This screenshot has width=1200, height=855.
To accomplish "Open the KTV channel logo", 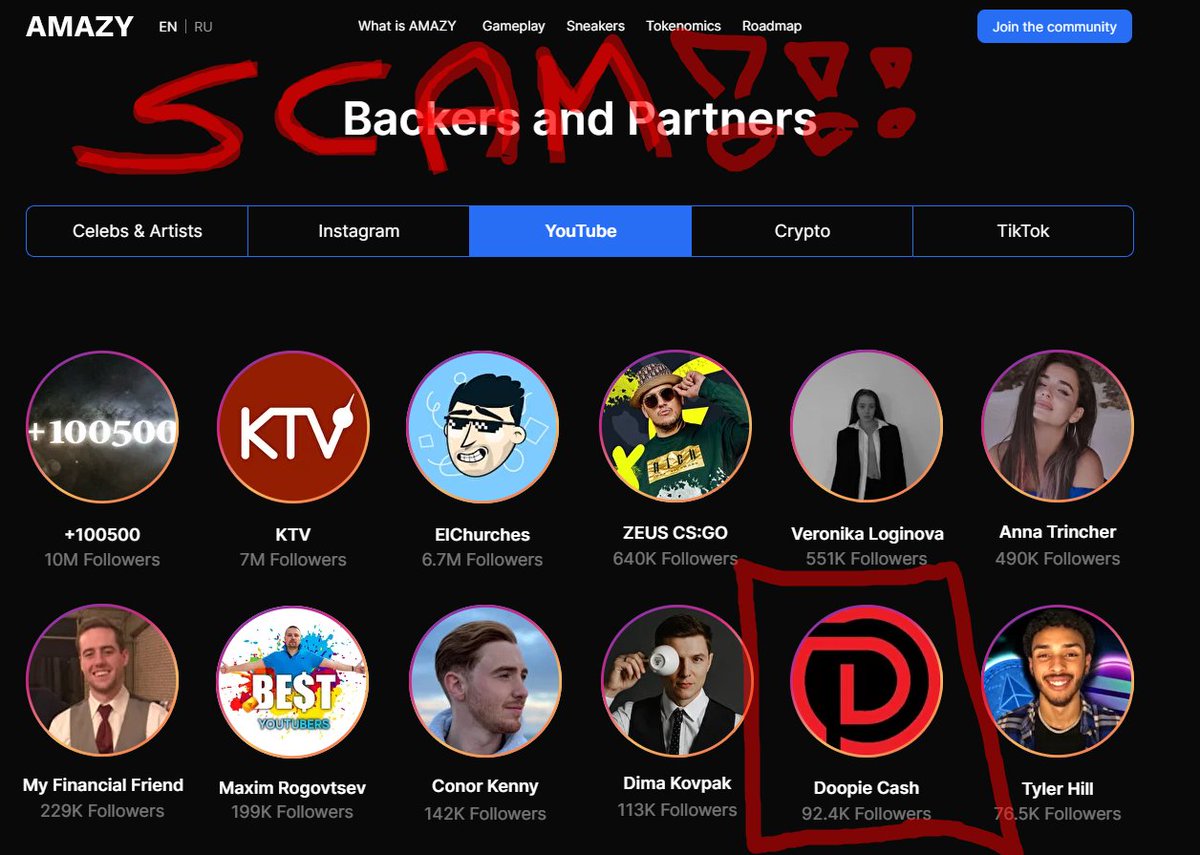I will [293, 427].
